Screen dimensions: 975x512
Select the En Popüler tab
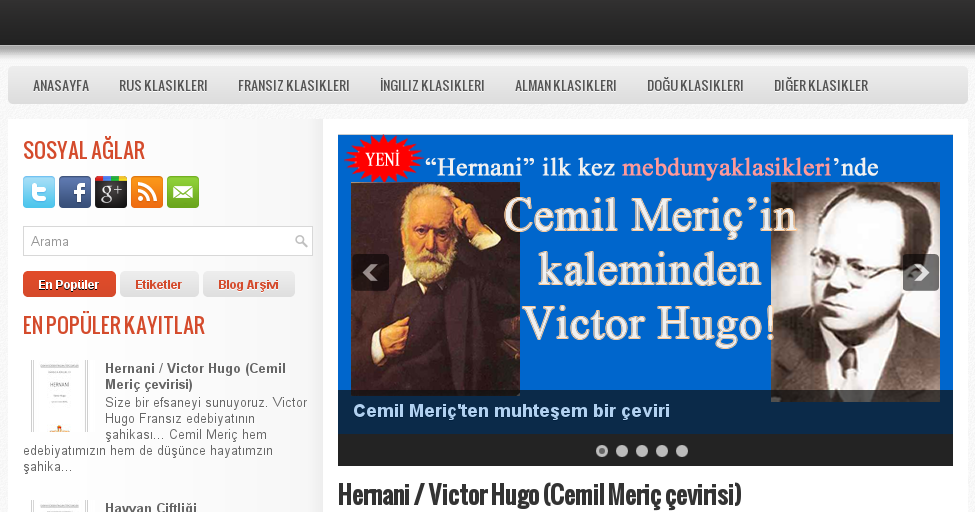tap(69, 284)
